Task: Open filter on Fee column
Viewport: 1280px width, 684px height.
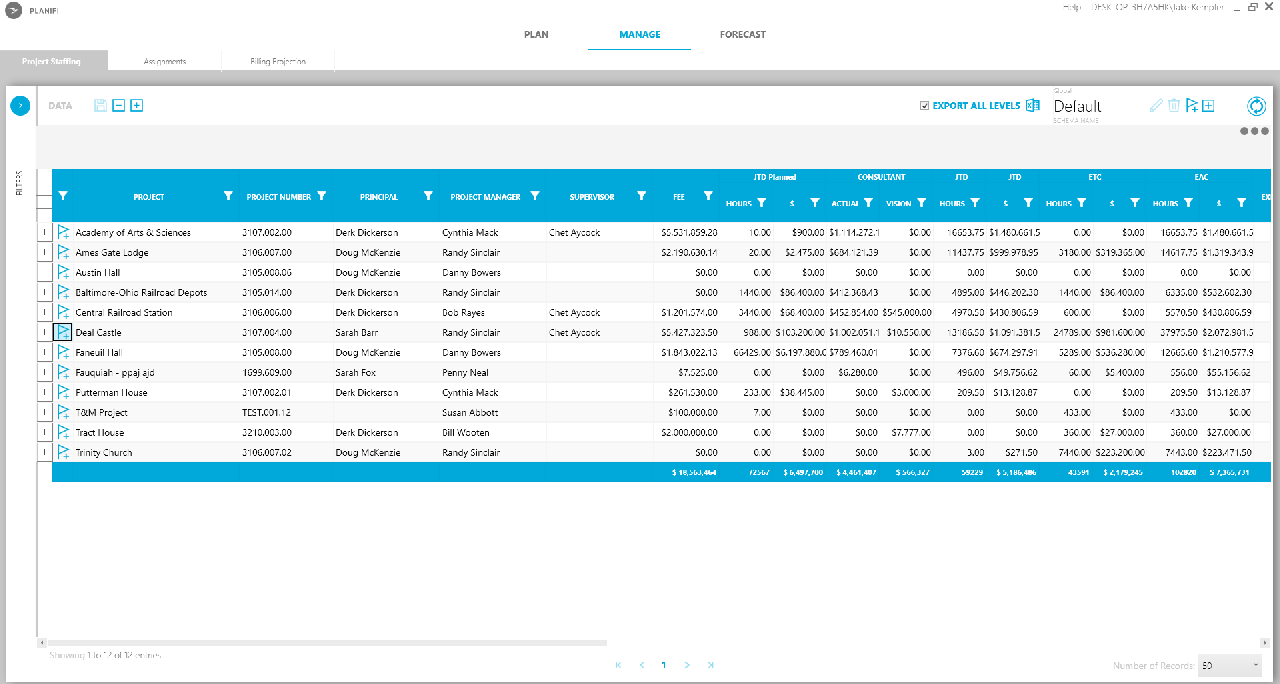Action: (708, 196)
